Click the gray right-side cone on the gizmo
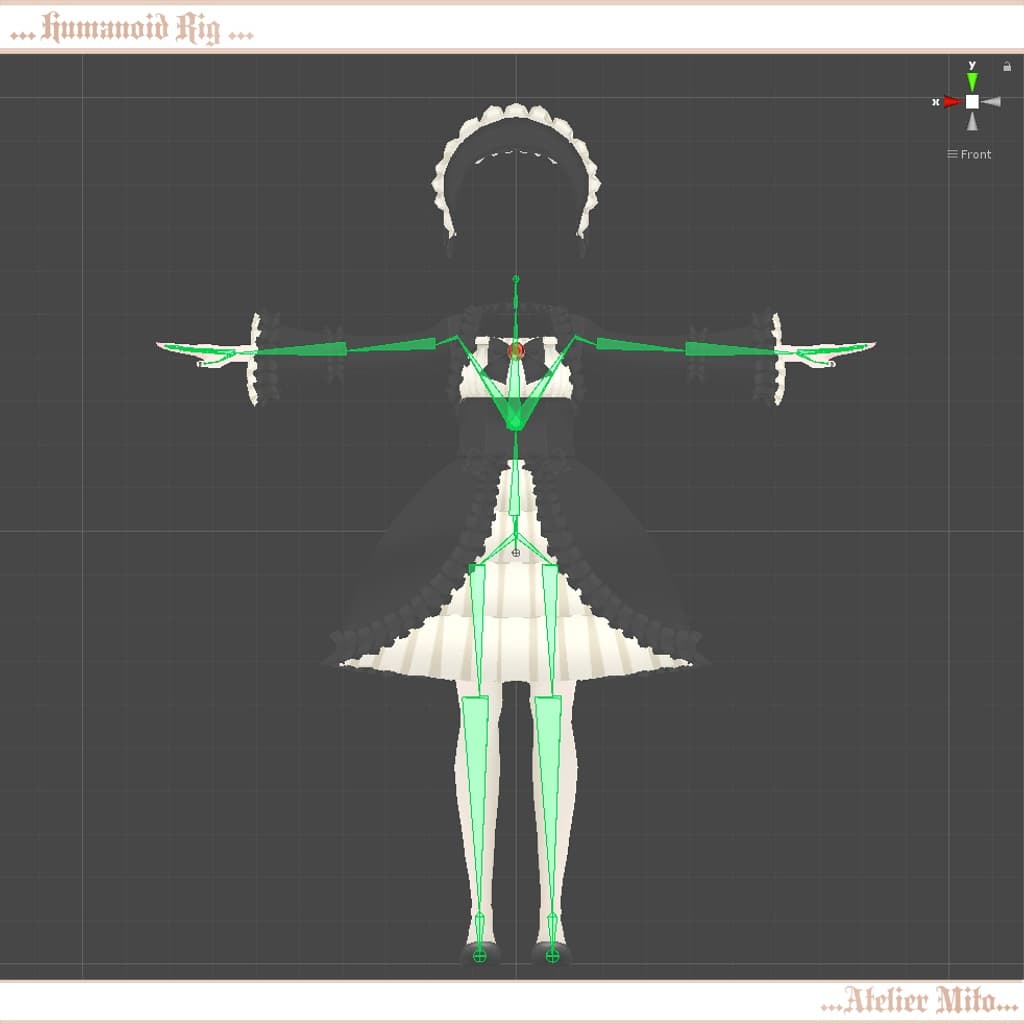1024x1024 pixels. coord(991,102)
